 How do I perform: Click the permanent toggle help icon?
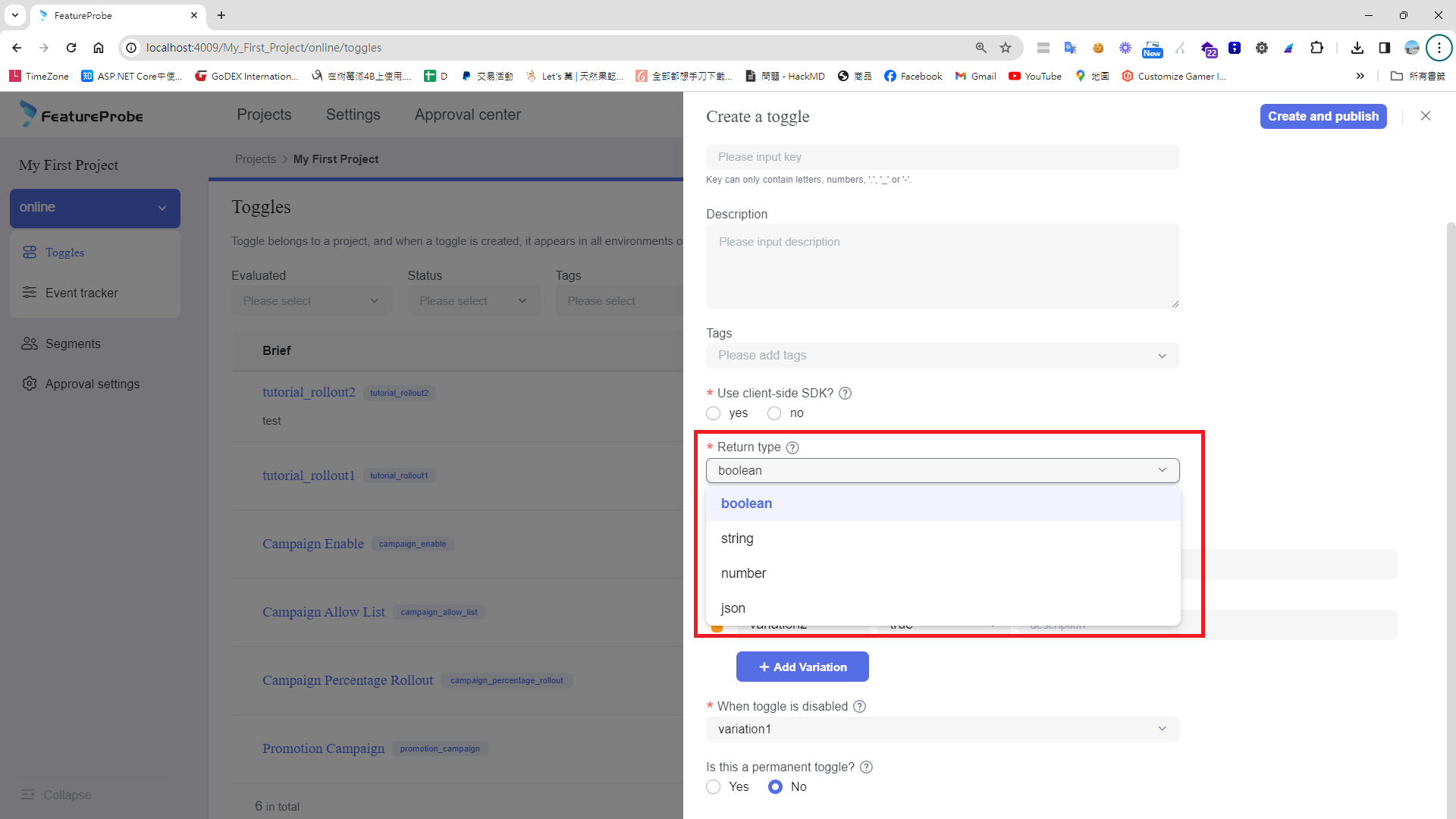(x=866, y=767)
